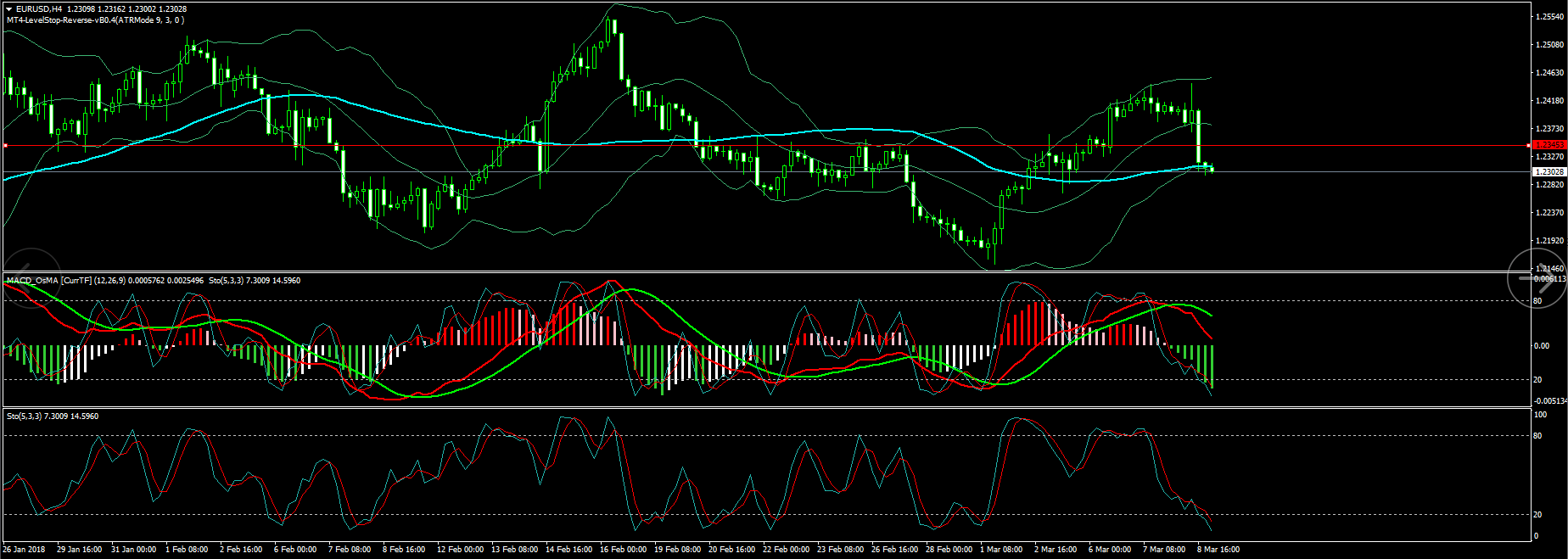
Task: Click the 16 Feb 00:00 time axis label
Action: [x=623, y=550]
